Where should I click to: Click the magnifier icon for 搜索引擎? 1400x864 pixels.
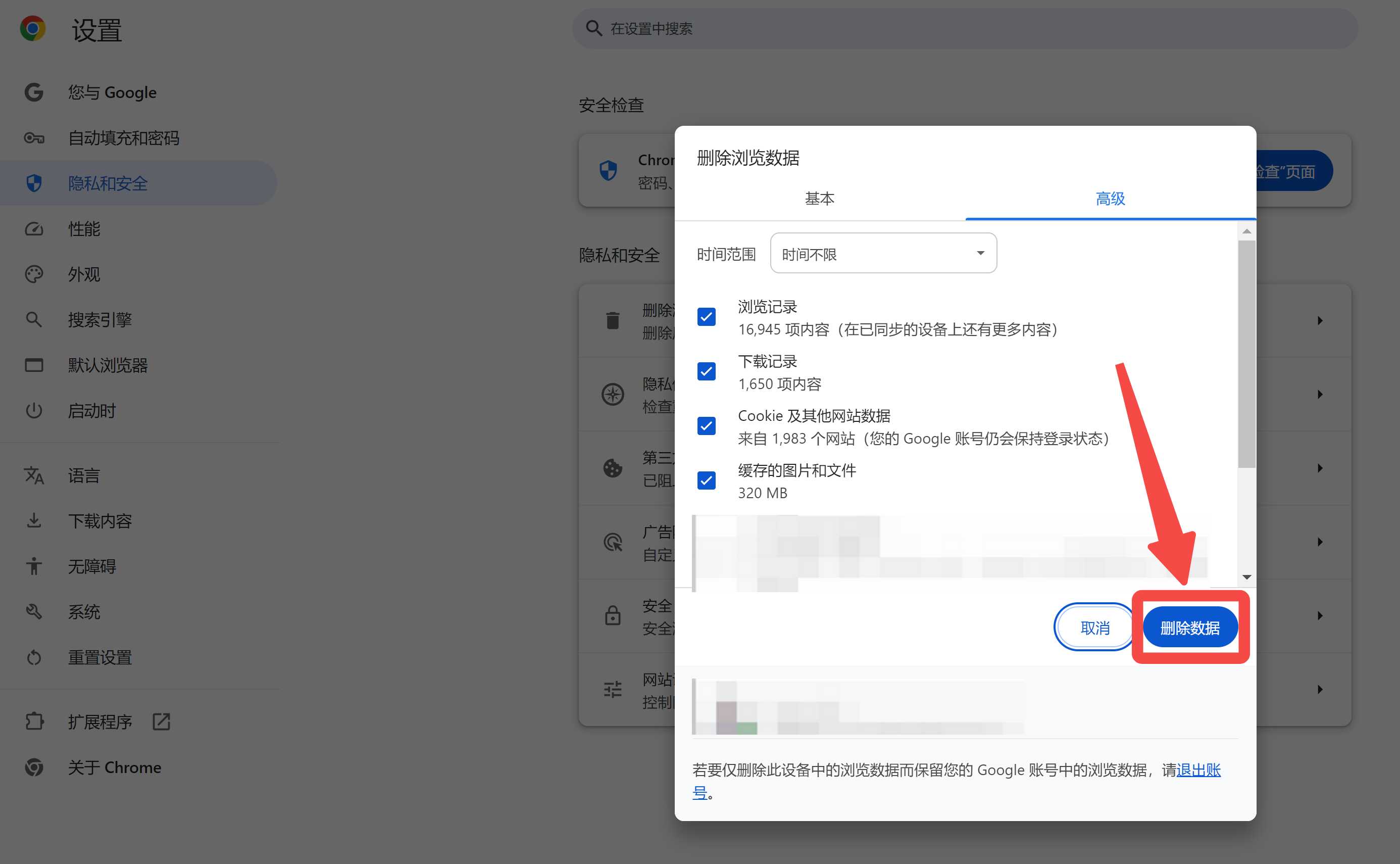34,320
